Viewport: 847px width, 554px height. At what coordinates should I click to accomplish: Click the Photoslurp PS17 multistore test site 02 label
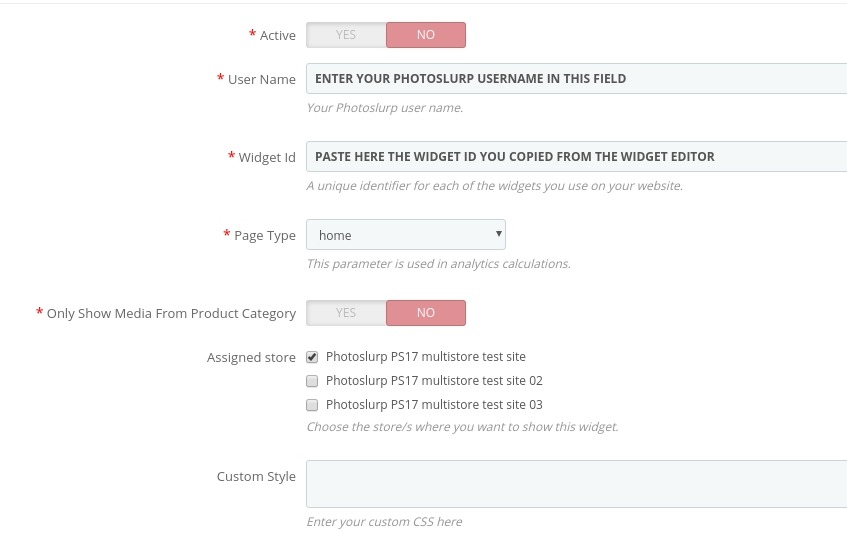pos(434,381)
